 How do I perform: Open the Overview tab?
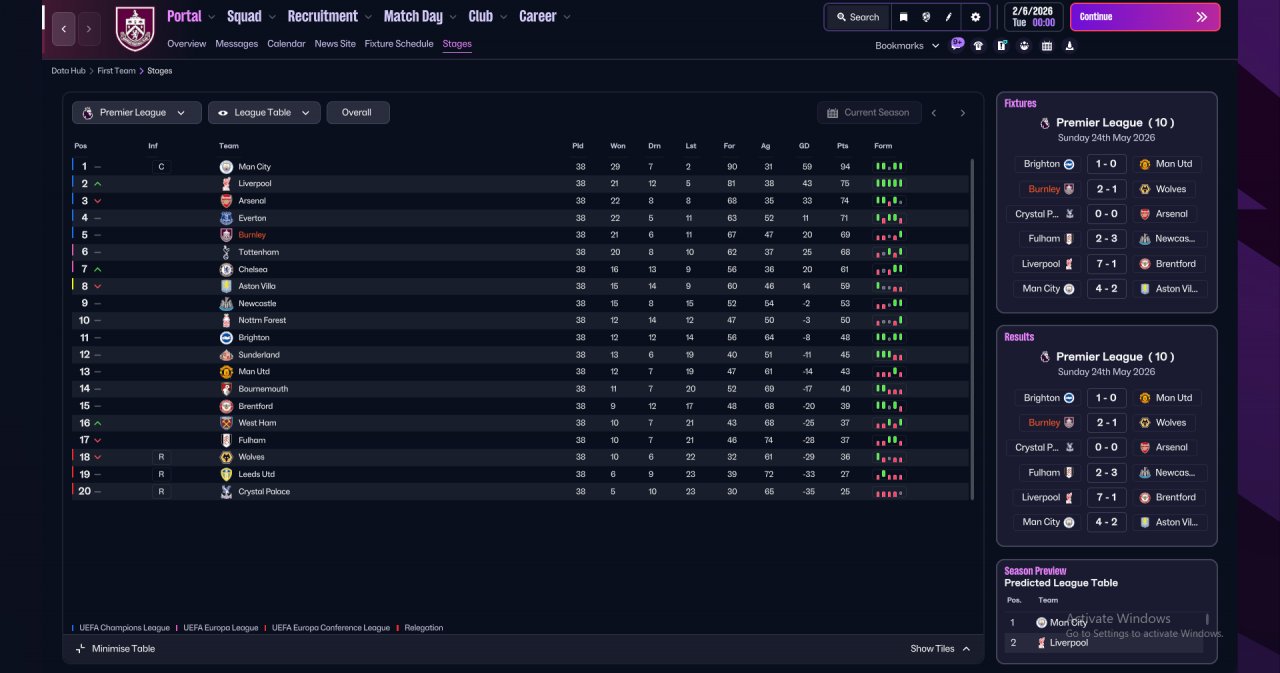point(186,44)
